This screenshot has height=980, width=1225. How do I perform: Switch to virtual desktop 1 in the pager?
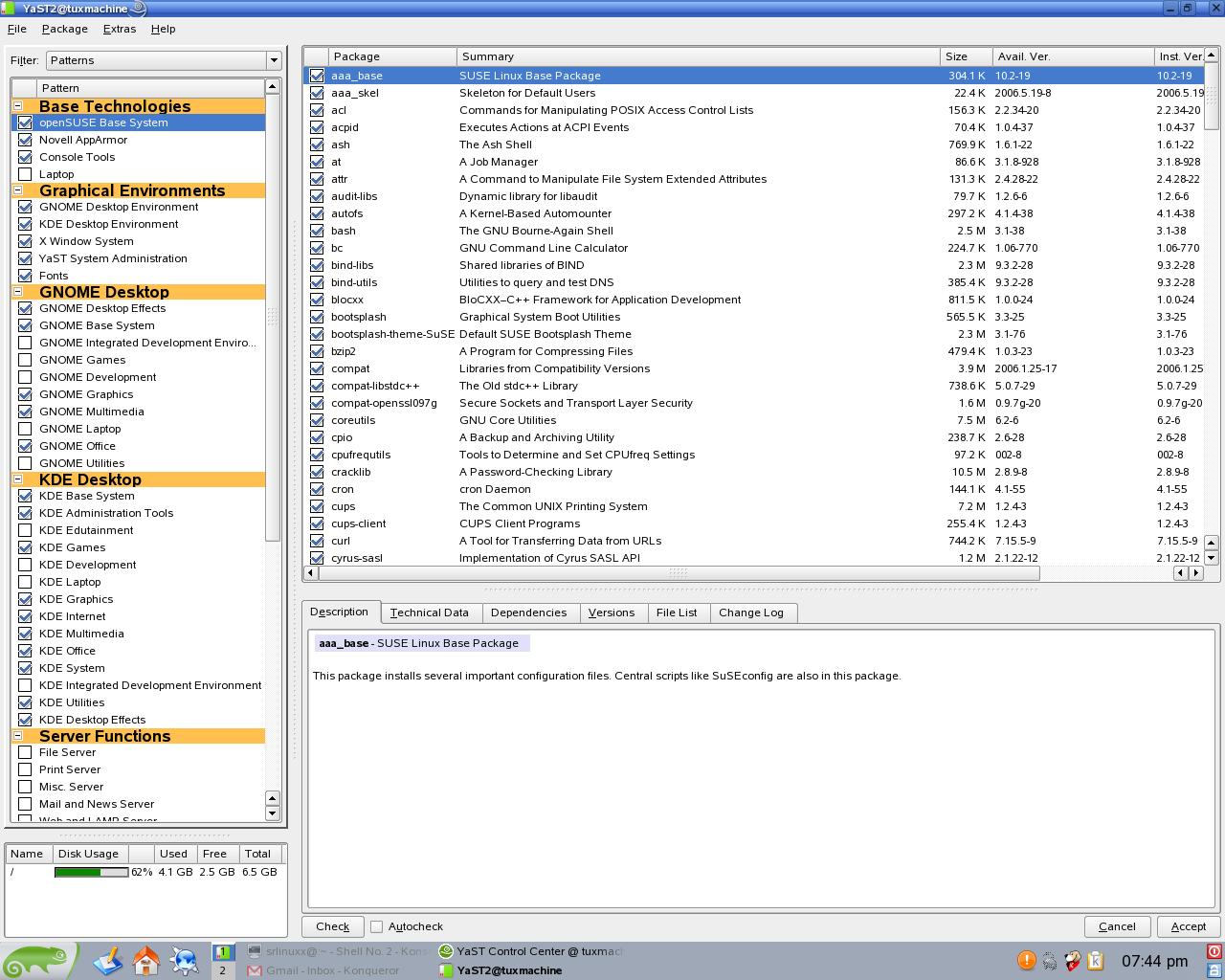(223, 951)
